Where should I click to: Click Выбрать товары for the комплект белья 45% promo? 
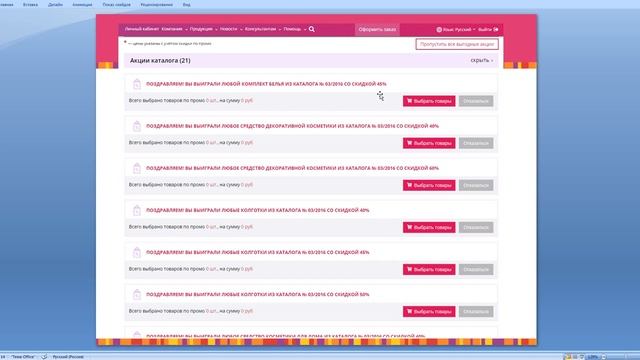click(429, 101)
